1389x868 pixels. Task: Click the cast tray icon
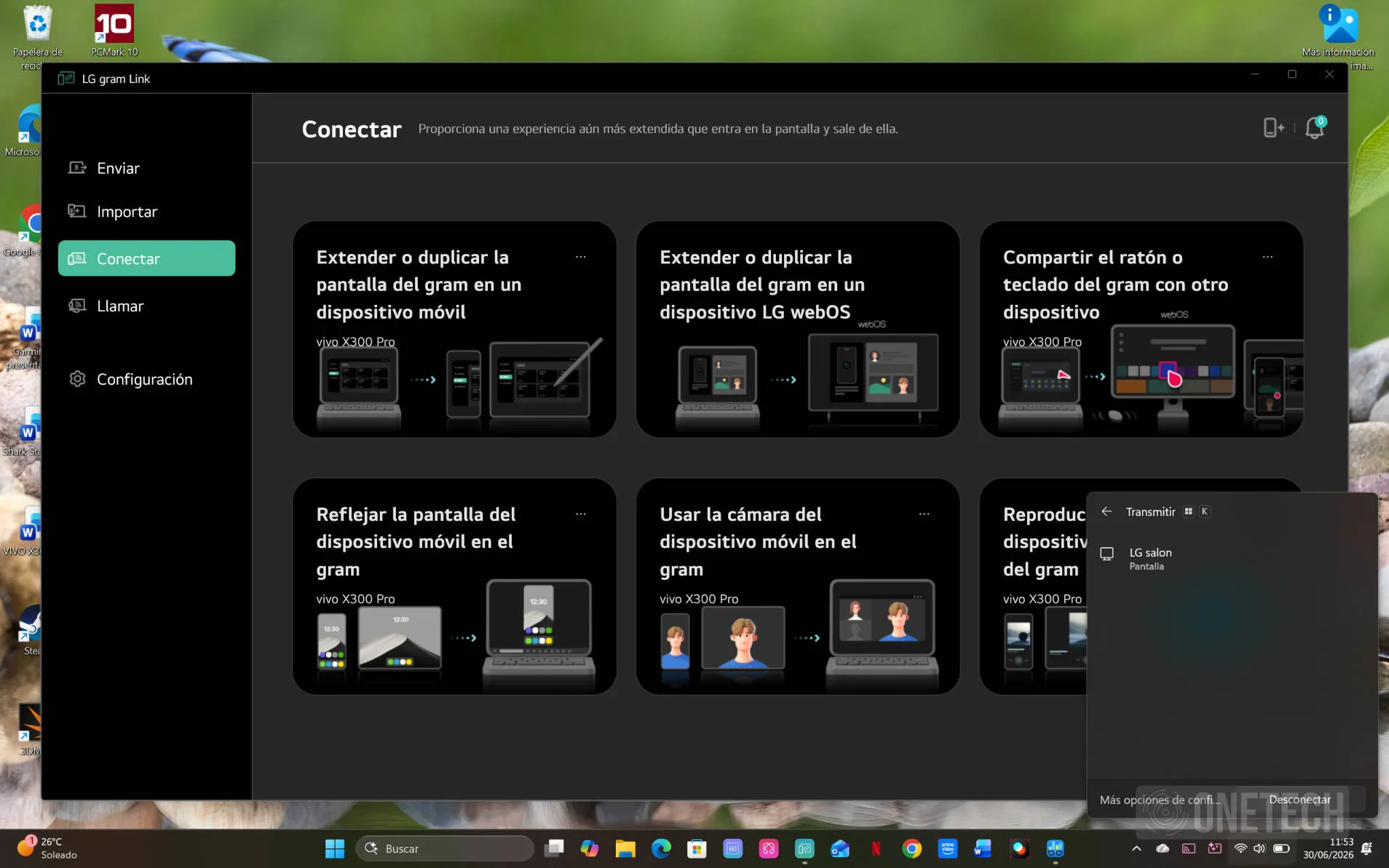[x=1188, y=848]
